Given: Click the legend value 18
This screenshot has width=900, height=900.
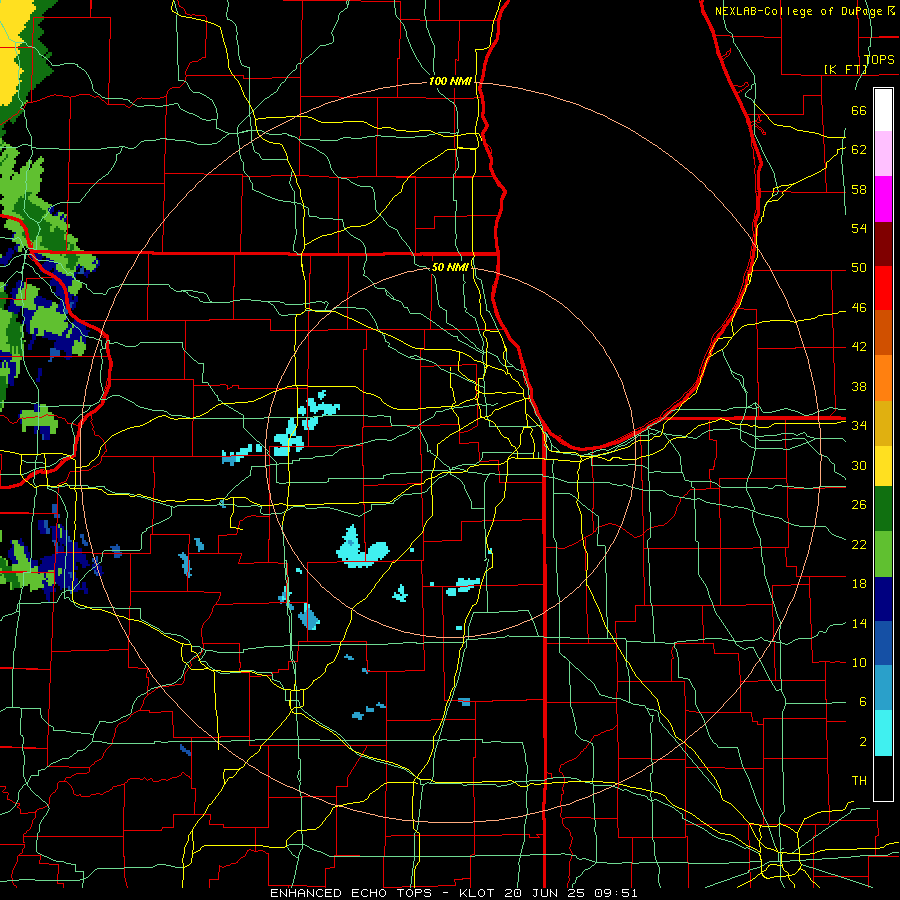Looking at the screenshot, I should (x=859, y=584).
